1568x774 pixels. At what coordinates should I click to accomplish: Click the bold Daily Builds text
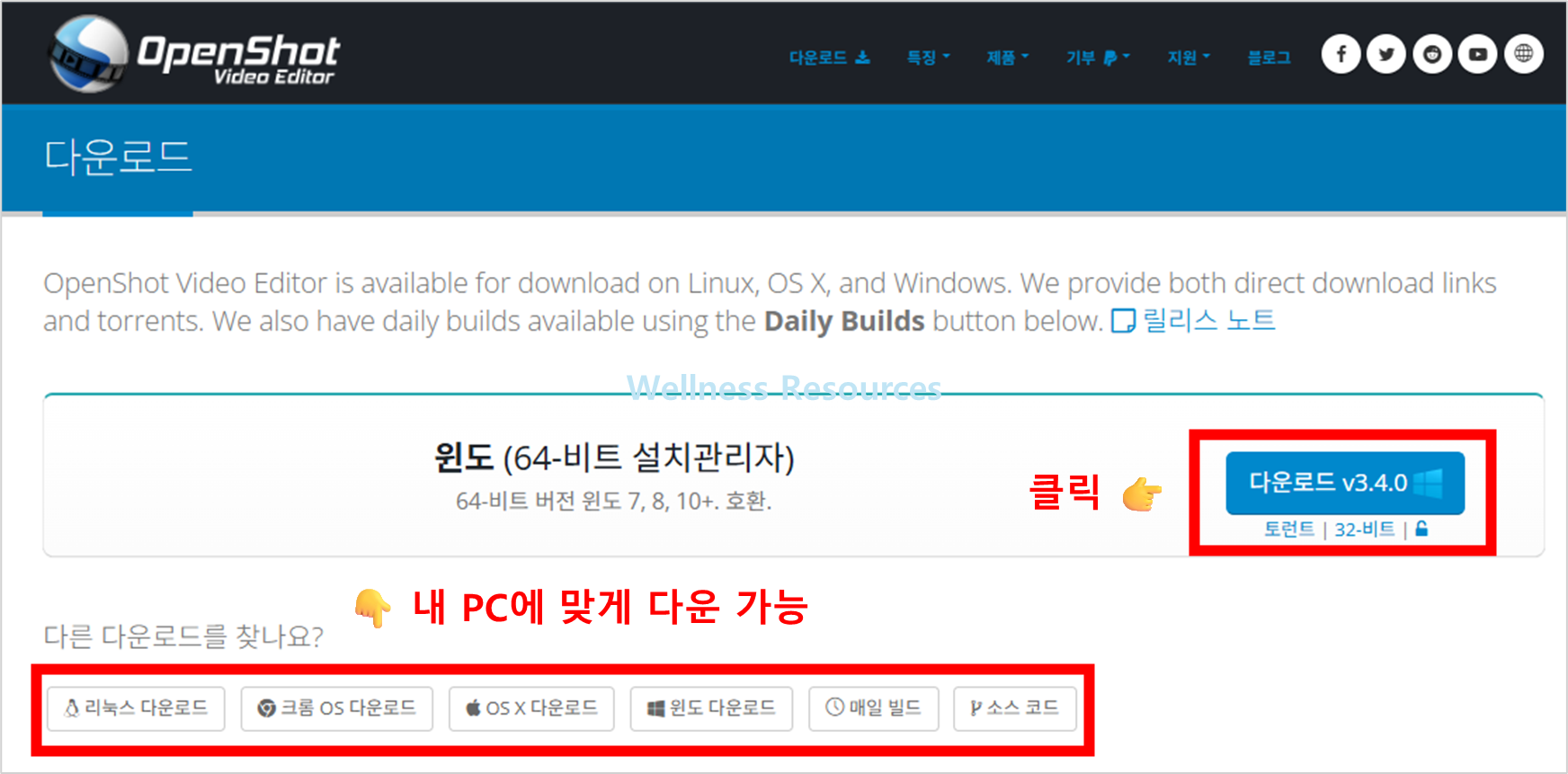pos(844,321)
